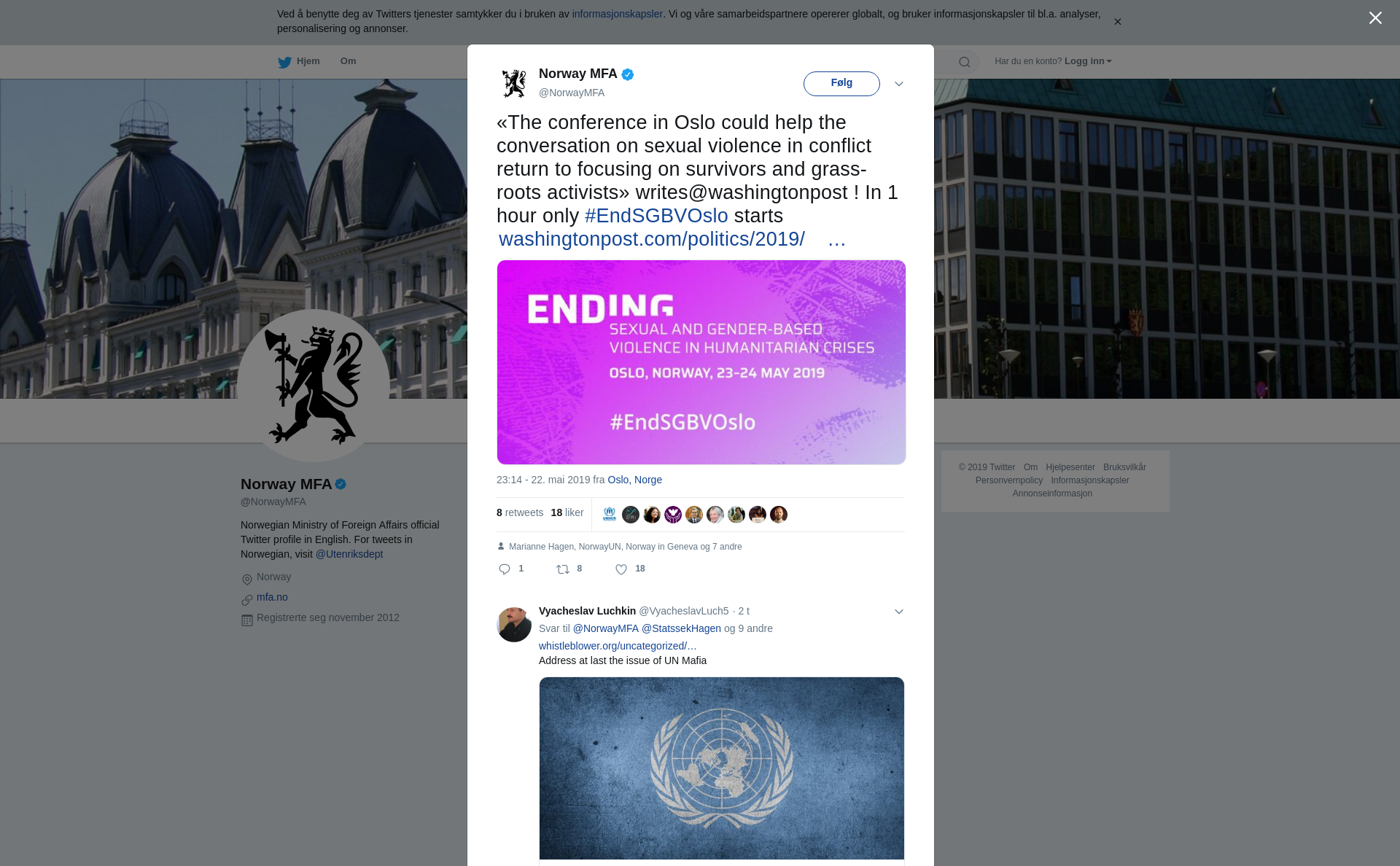Close the tweet overlay with X

[1375, 18]
